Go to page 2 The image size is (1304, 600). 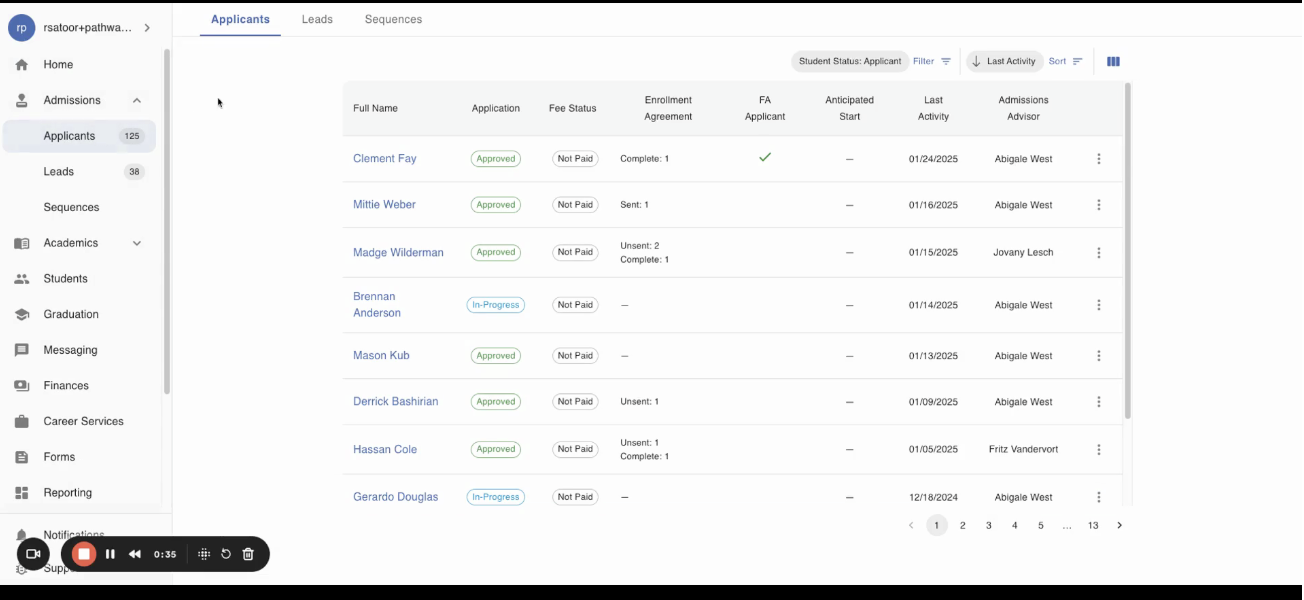tap(963, 526)
